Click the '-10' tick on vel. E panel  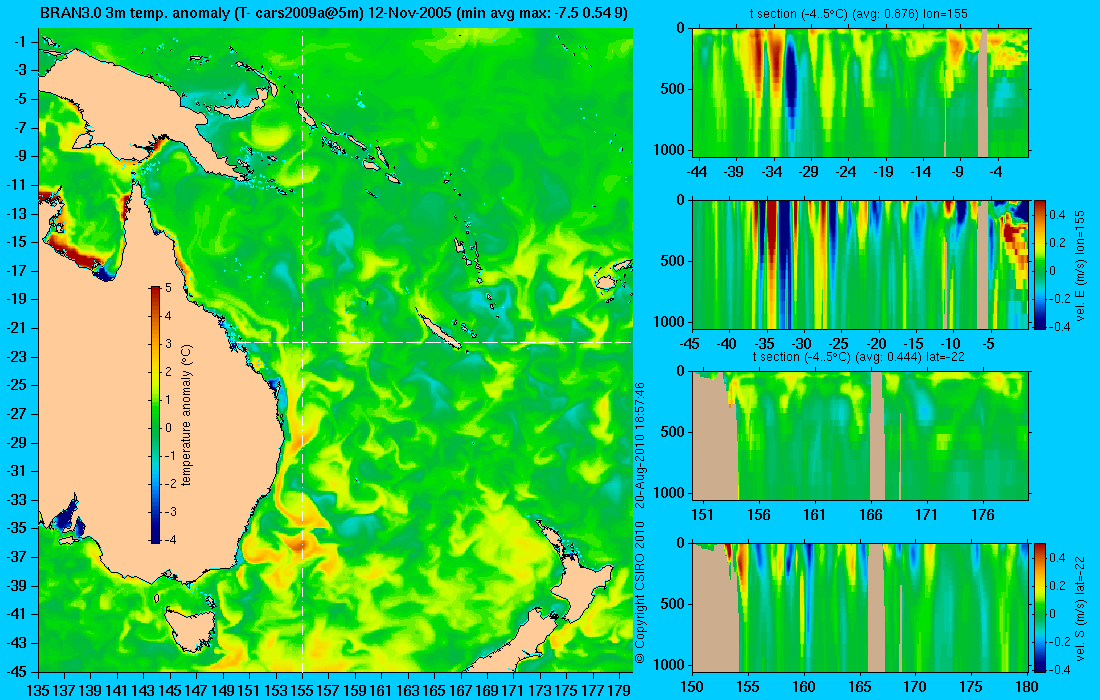(x=951, y=344)
